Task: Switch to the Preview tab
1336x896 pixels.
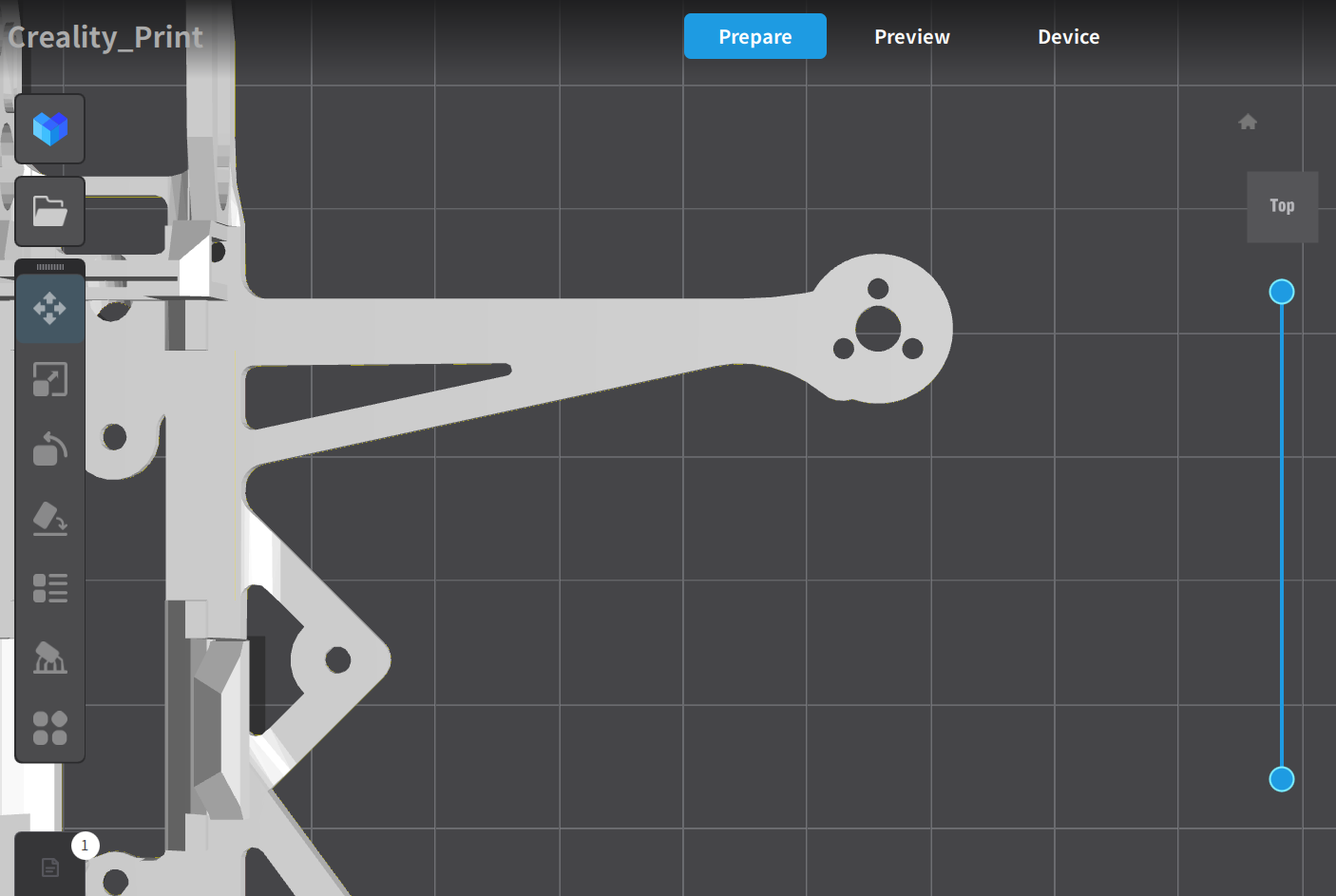Action: pos(911,37)
